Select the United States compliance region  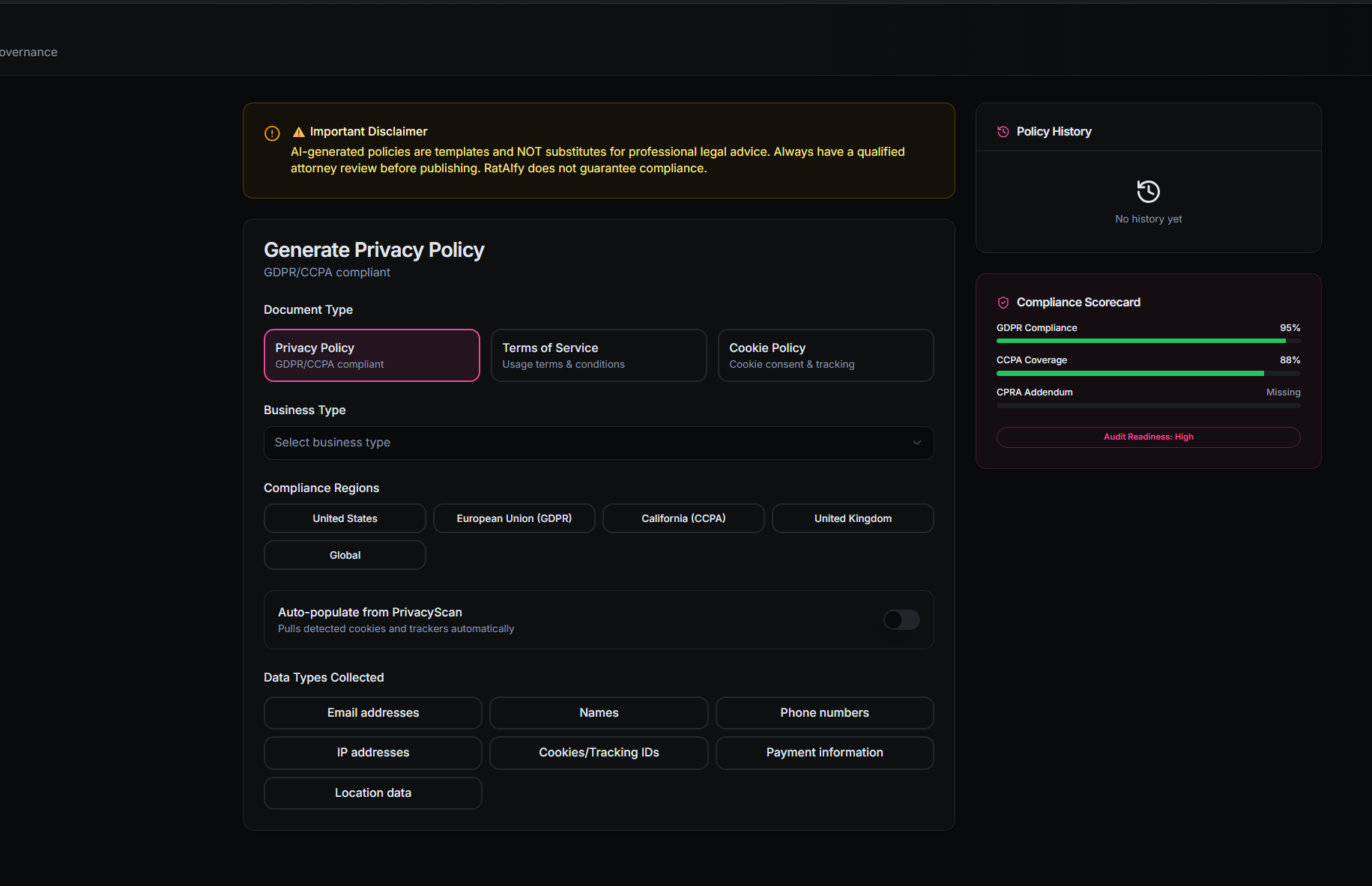344,518
